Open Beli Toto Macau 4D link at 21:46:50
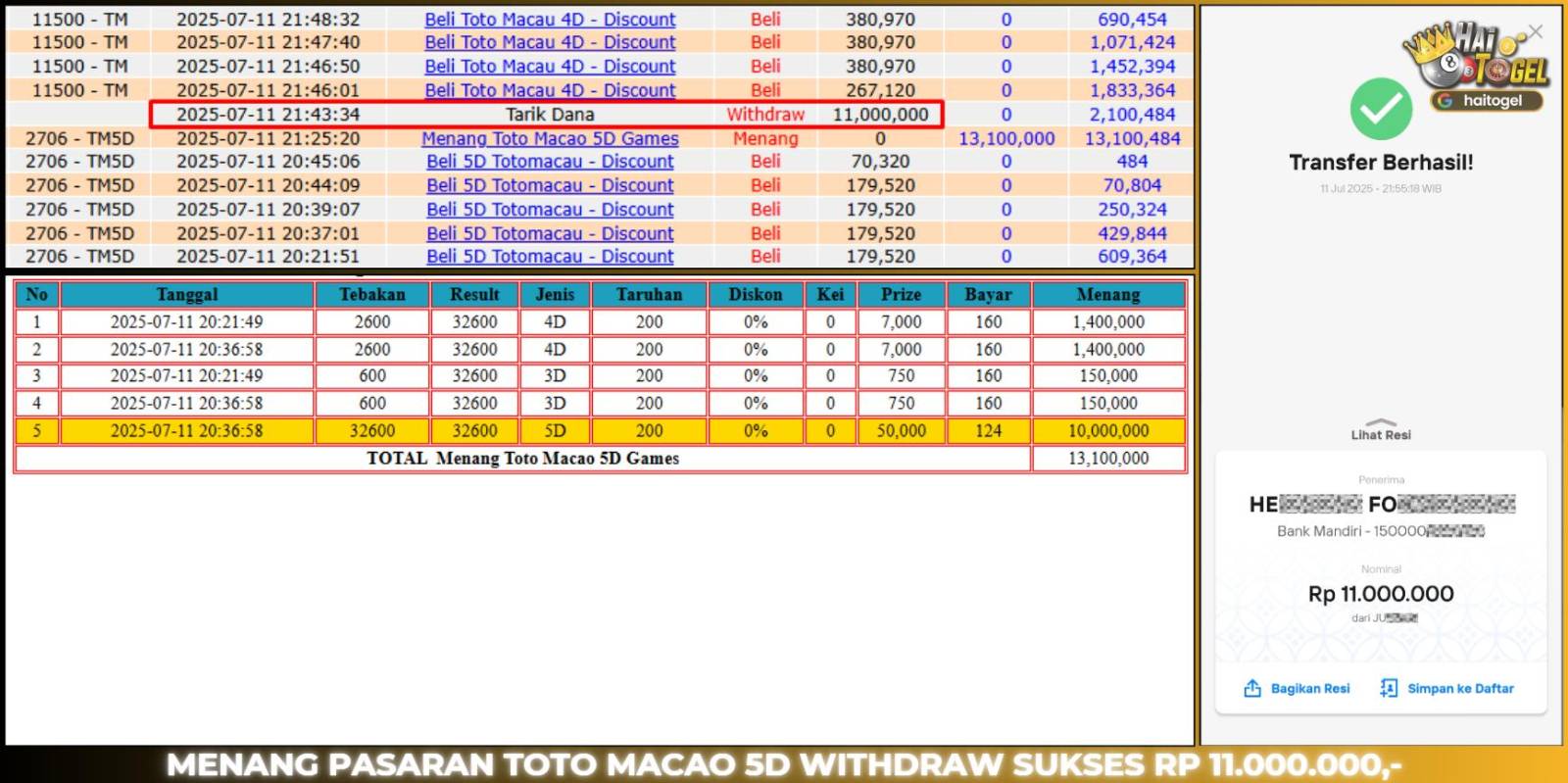This screenshot has width=1568, height=783. pos(550,66)
